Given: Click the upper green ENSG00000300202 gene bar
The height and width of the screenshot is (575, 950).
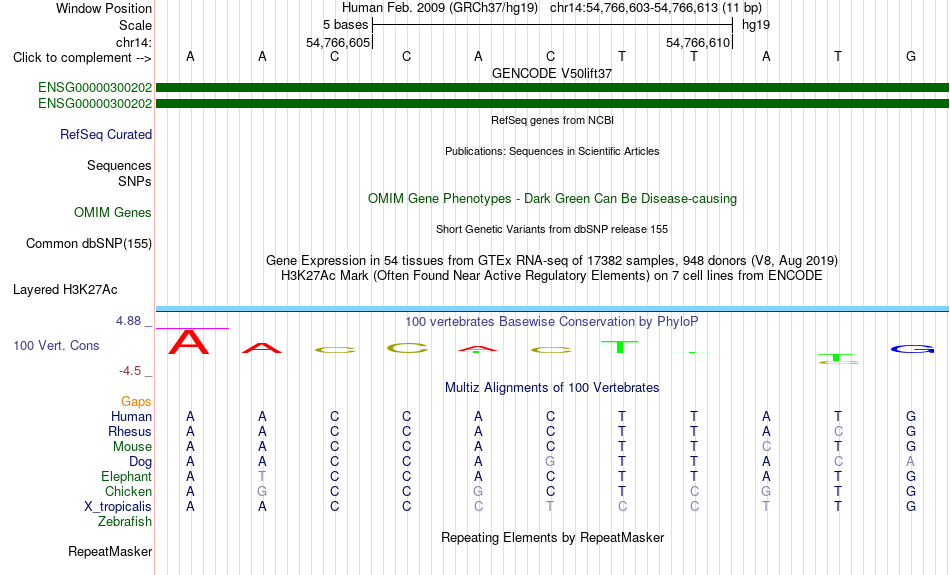Looking at the screenshot, I should point(552,88).
